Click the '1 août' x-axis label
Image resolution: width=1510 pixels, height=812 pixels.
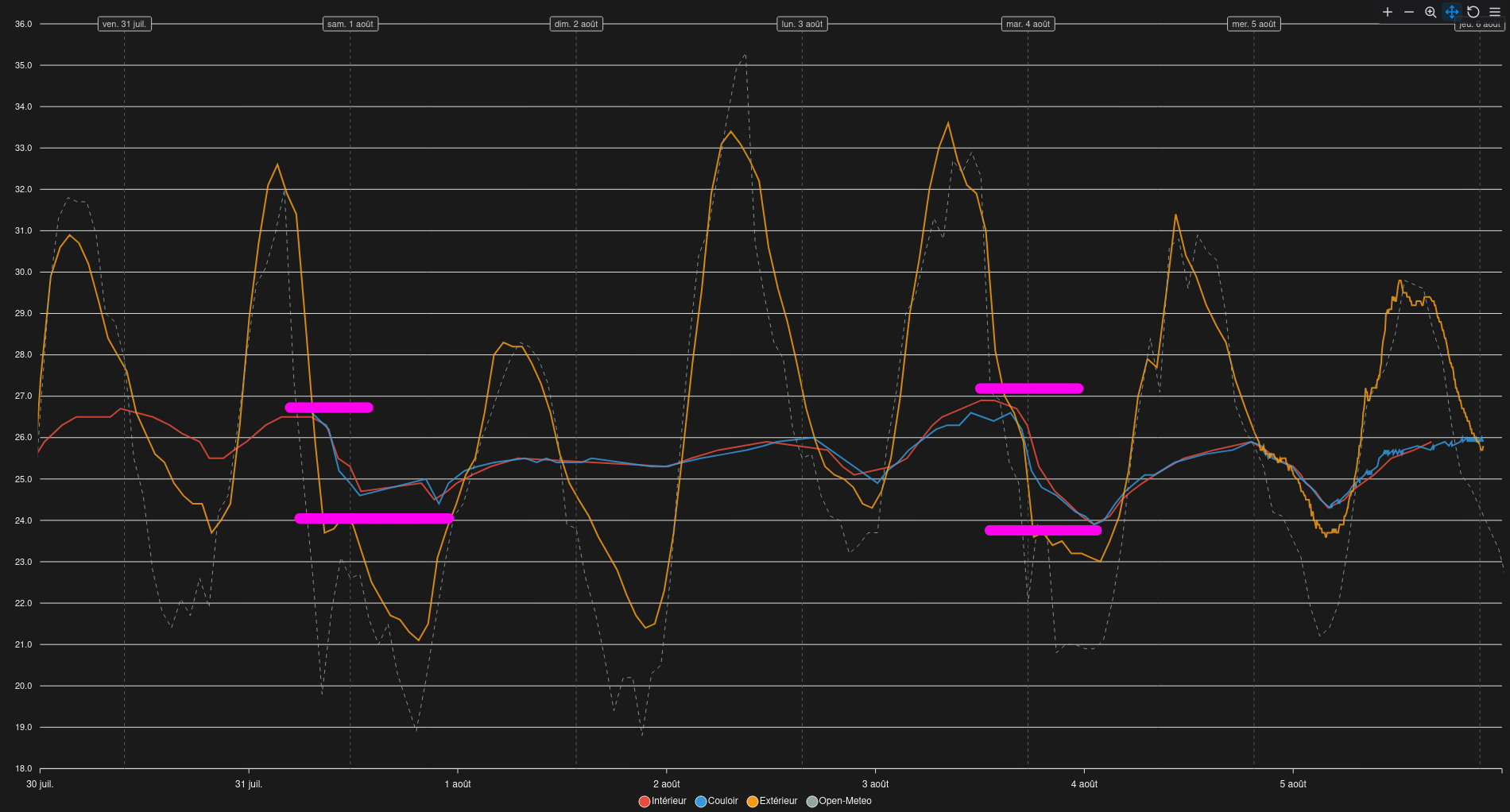pos(458,784)
